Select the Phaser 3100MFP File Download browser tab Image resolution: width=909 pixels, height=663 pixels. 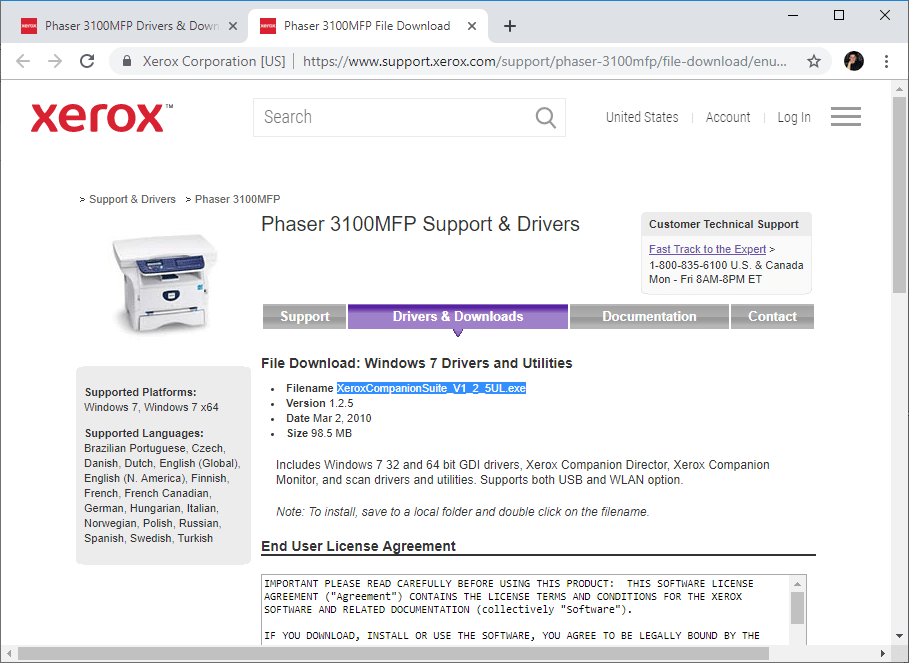point(367,26)
